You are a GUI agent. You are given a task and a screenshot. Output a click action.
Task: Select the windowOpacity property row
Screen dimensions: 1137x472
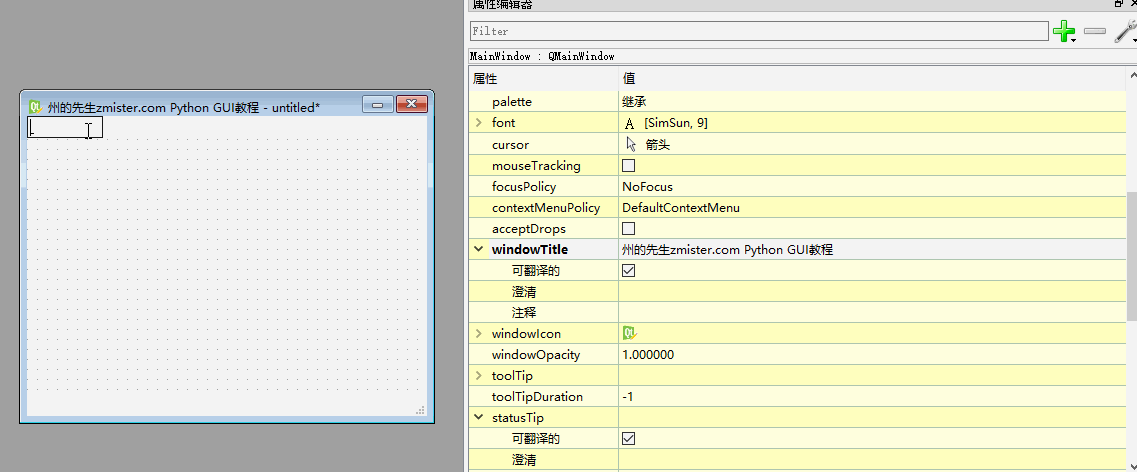tap(798, 355)
